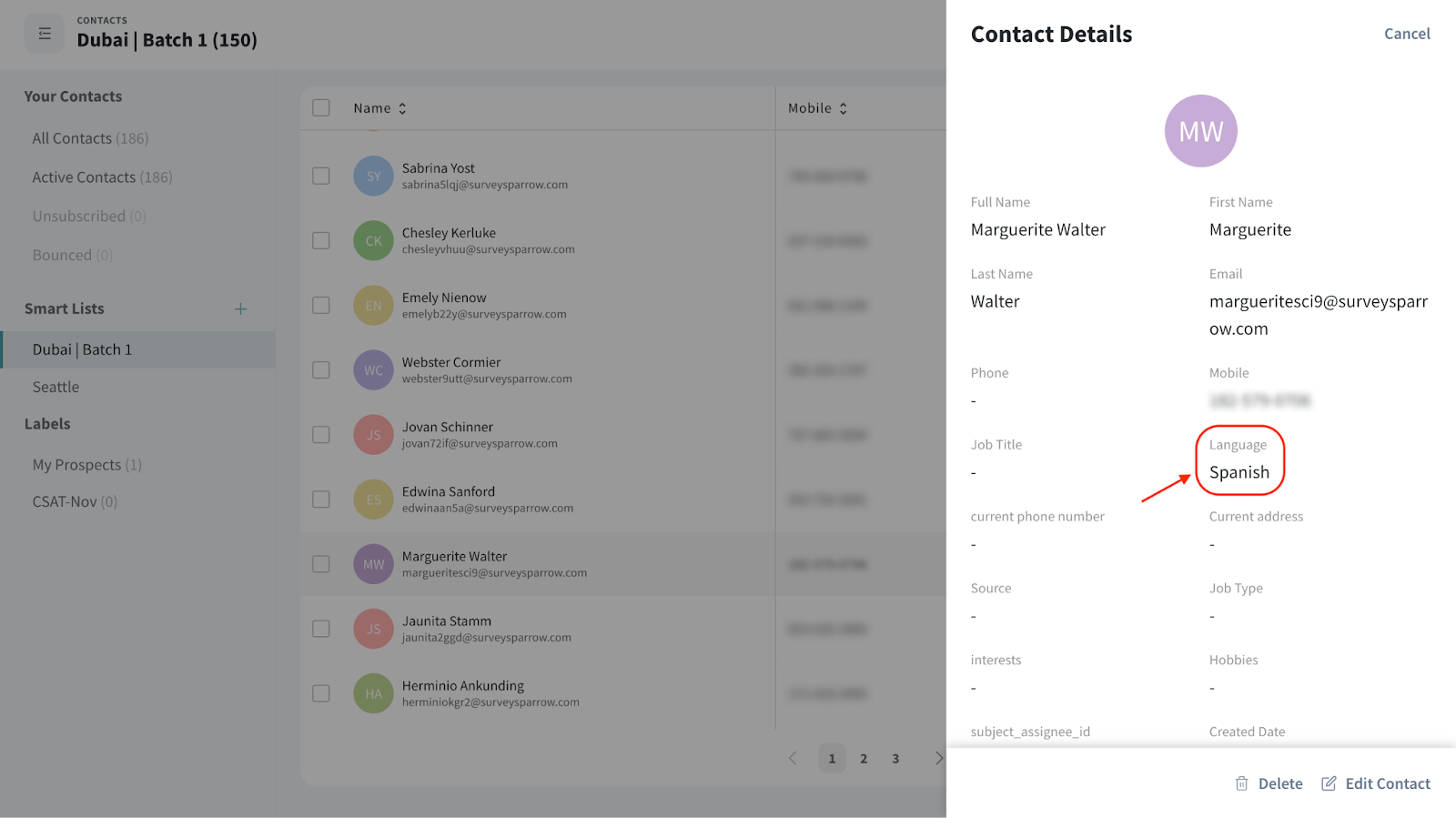The image size is (1456, 818).
Task: Cancel the Contact Details panel
Action: [1406, 34]
